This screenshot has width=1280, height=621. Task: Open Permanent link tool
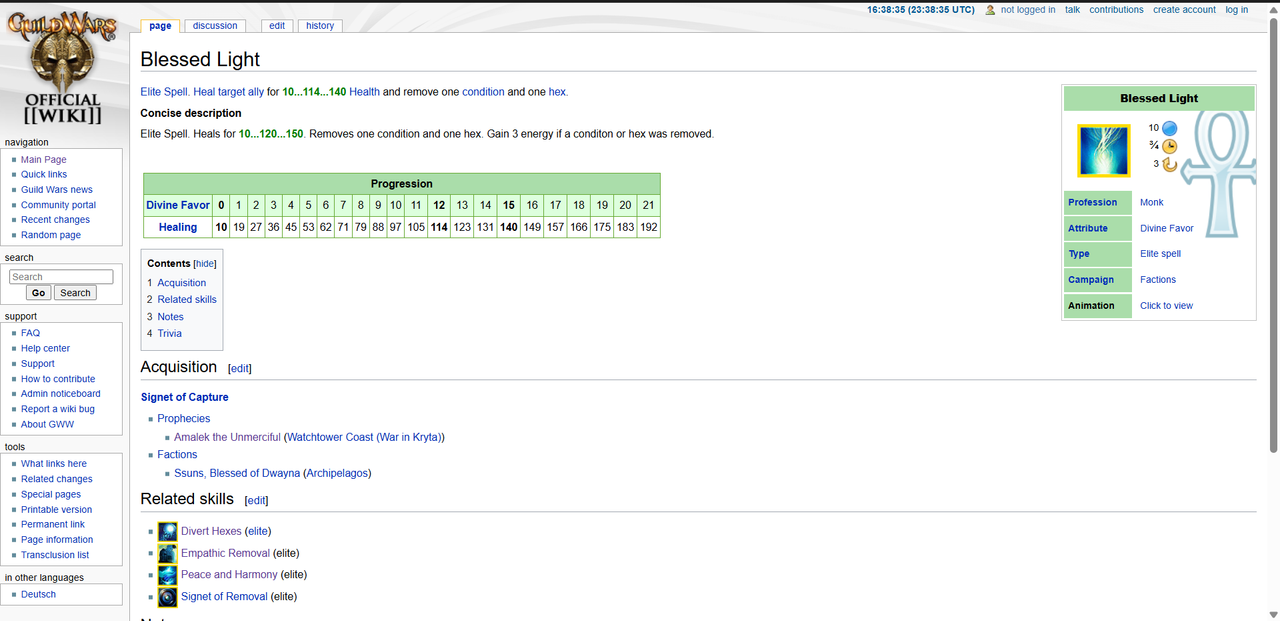pyautogui.click(x=53, y=524)
